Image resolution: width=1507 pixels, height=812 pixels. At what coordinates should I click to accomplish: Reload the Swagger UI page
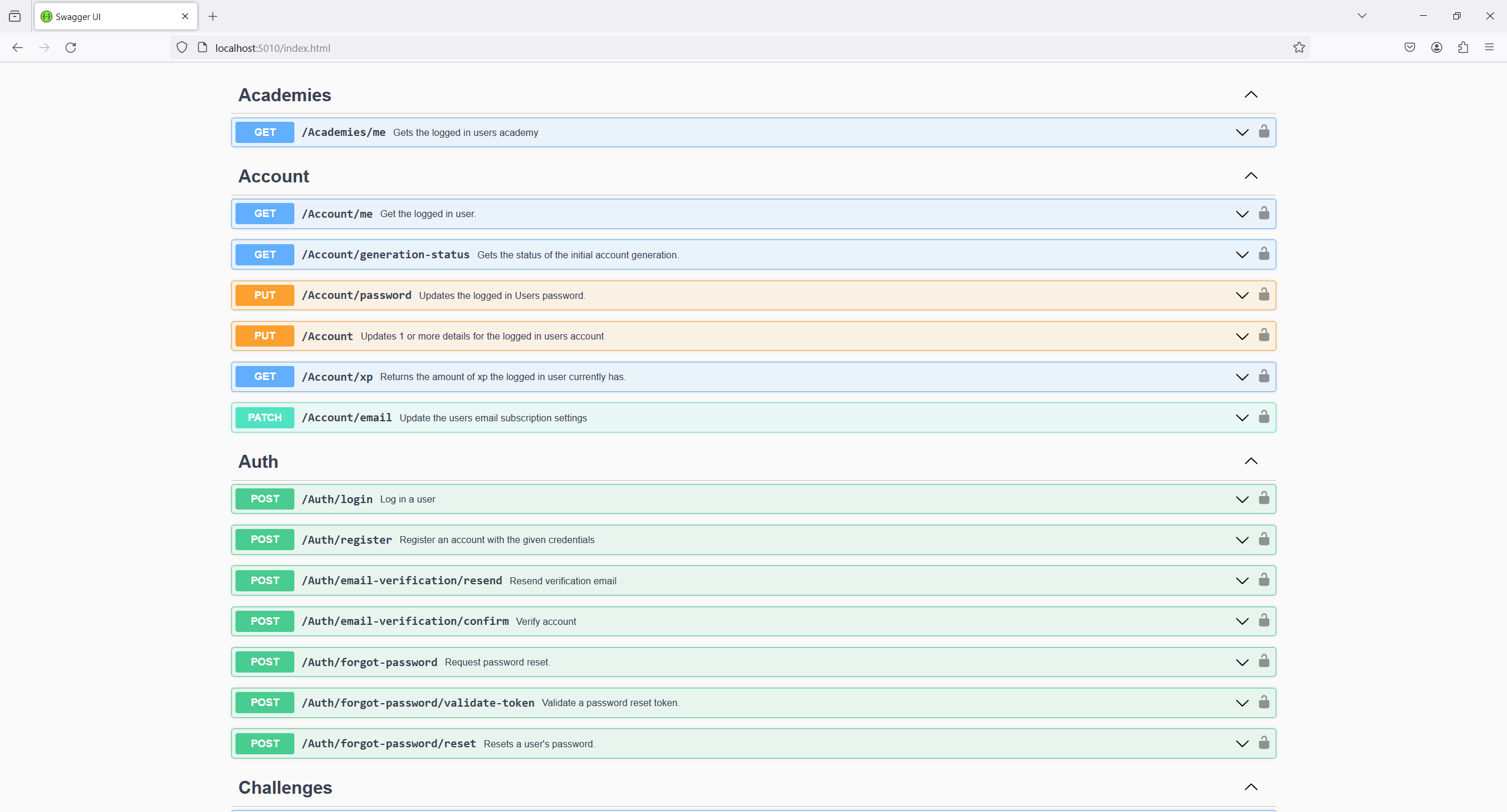(71, 48)
